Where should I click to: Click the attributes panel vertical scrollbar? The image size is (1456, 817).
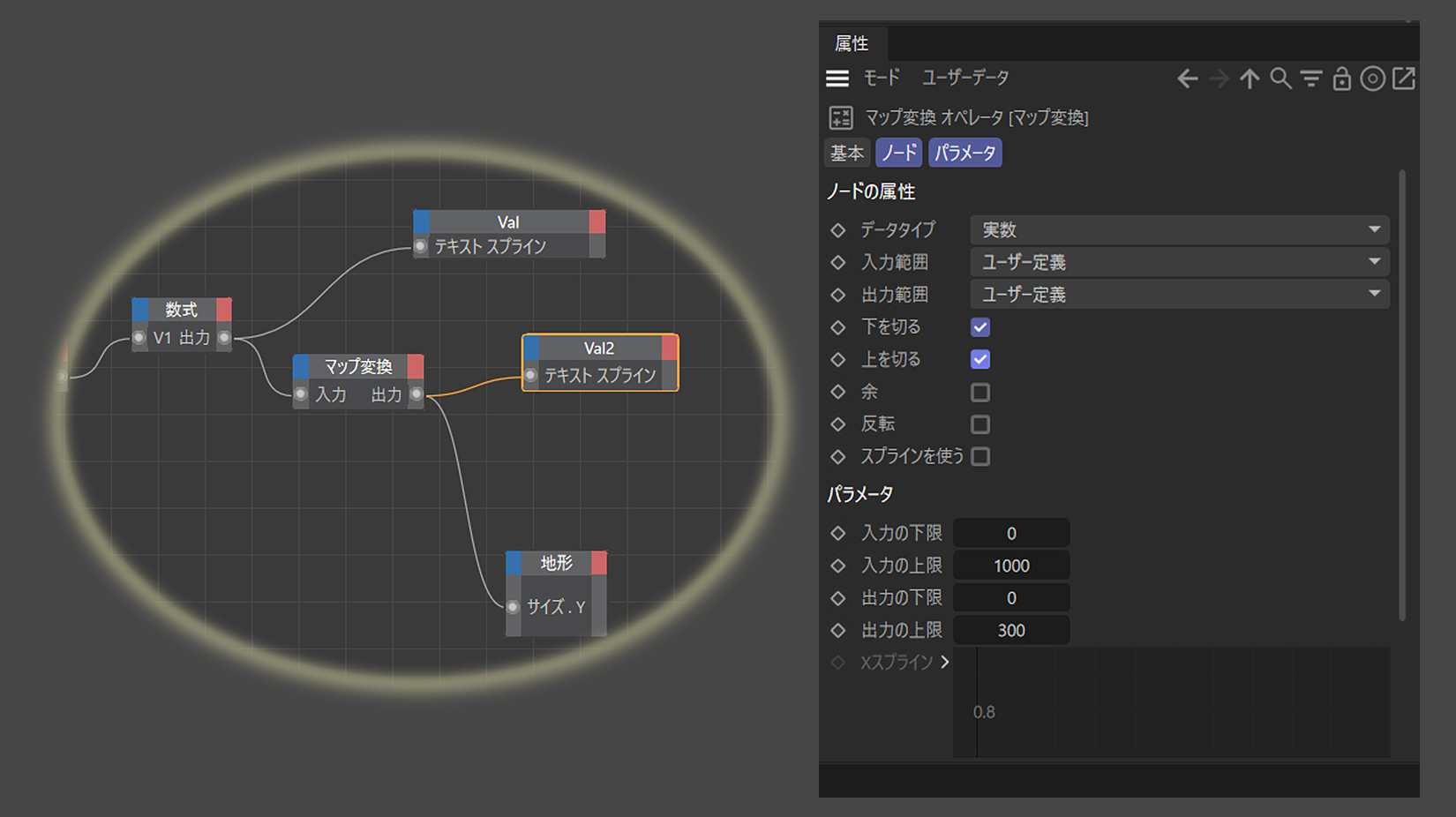(x=1402, y=395)
